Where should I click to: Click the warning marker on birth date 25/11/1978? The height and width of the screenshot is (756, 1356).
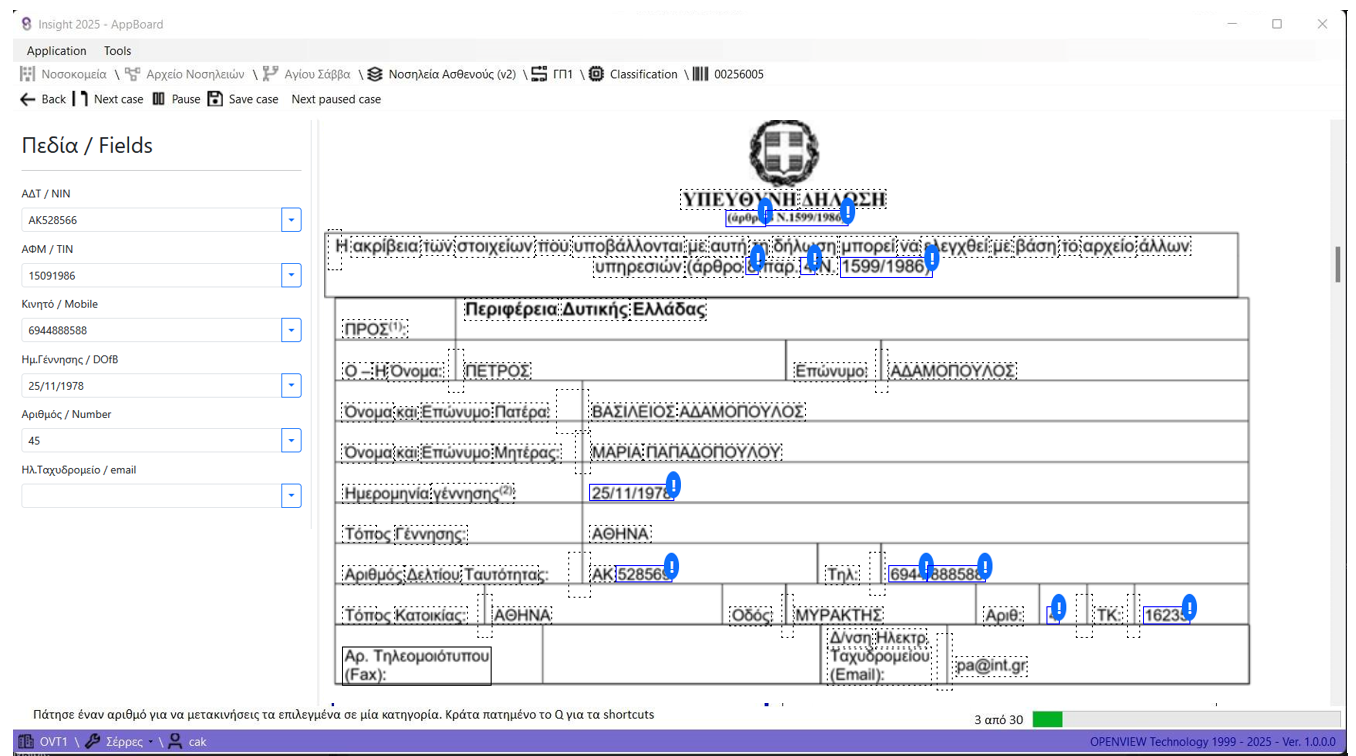click(x=673, y=485)
